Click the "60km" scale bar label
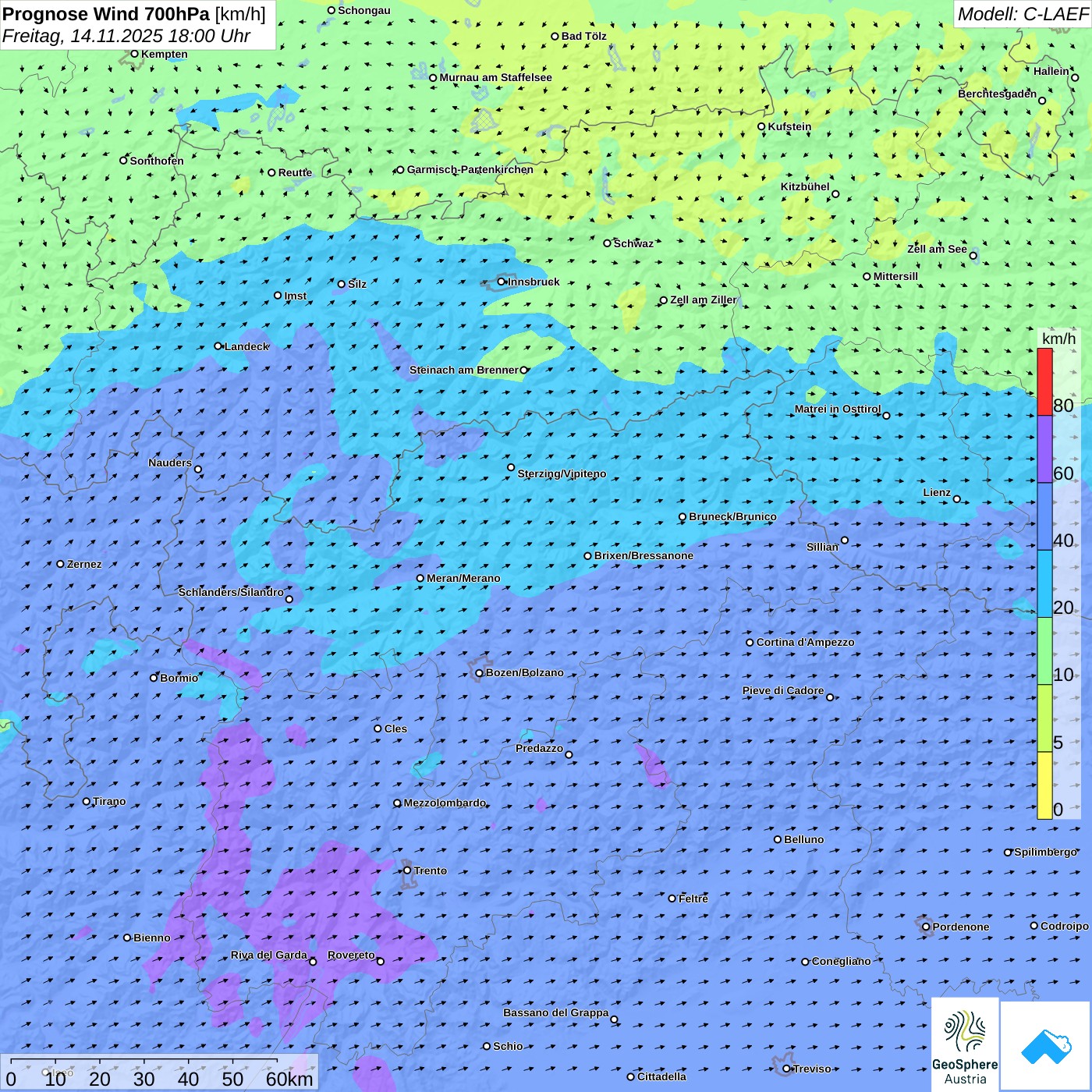The image size is (1092, 1092). click(x=289, y=1079)
